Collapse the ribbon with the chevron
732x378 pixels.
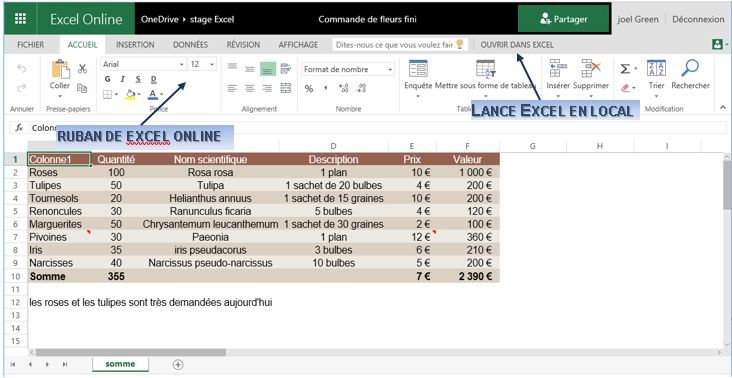tap(723, 108)
